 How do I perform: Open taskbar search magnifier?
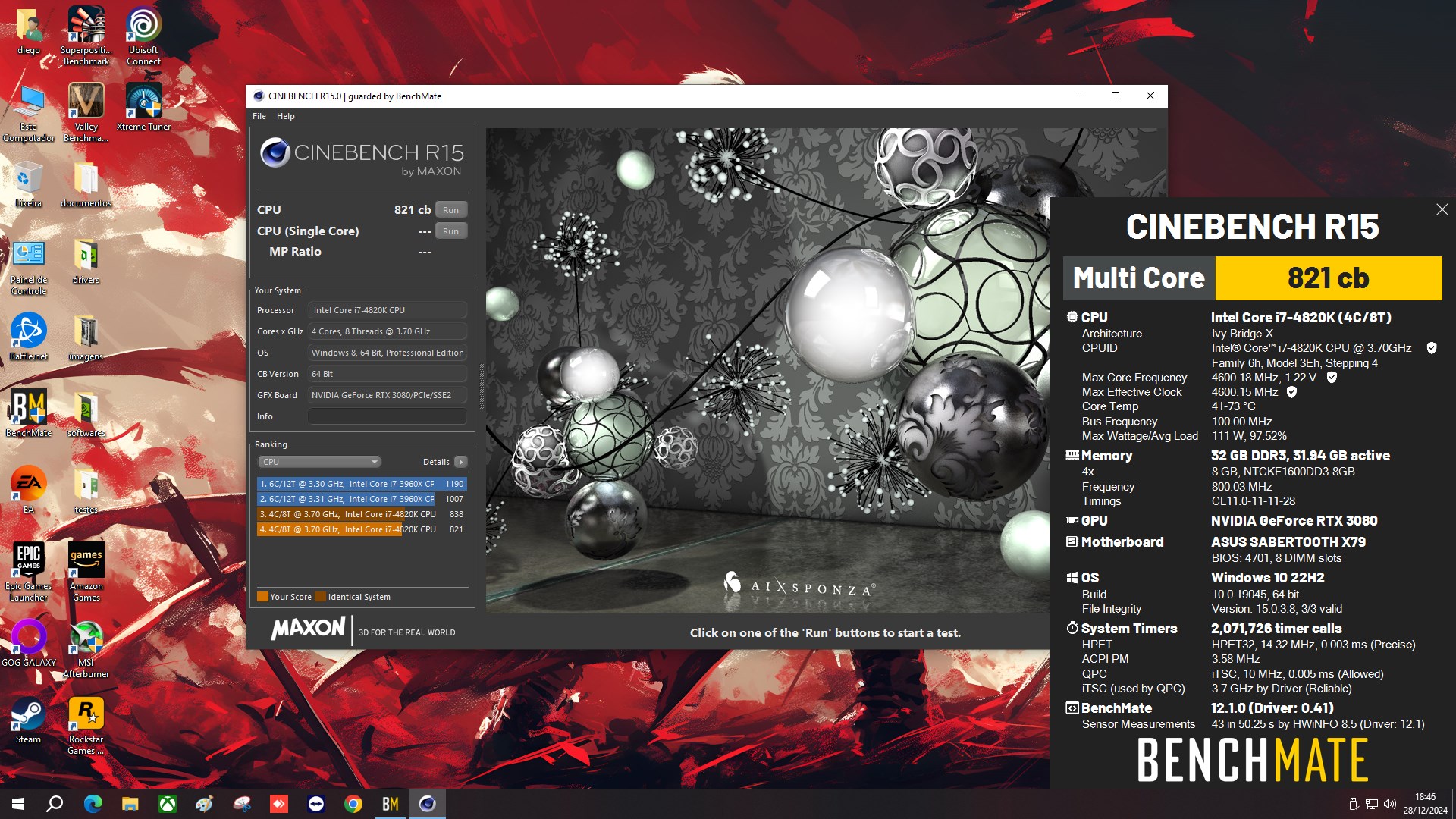(55, 804)
